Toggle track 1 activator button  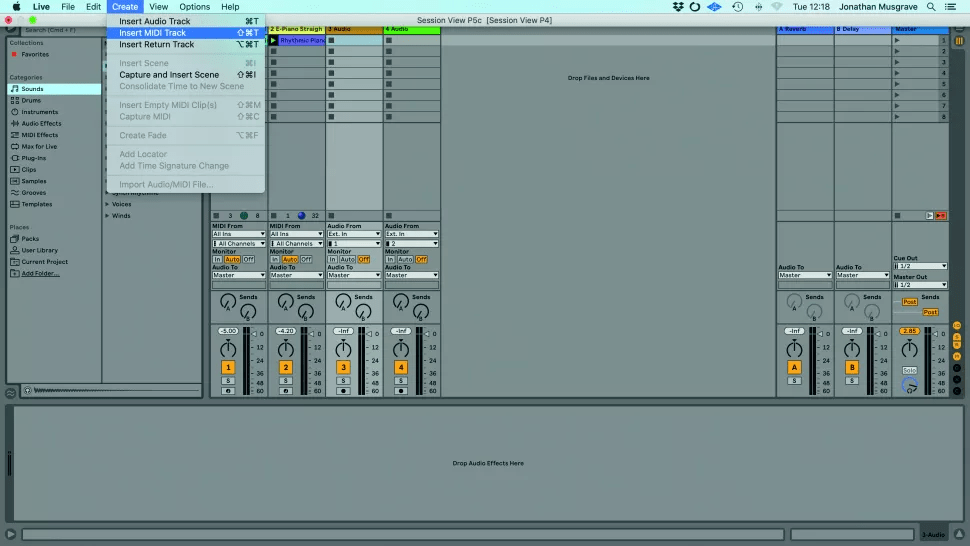228,368
